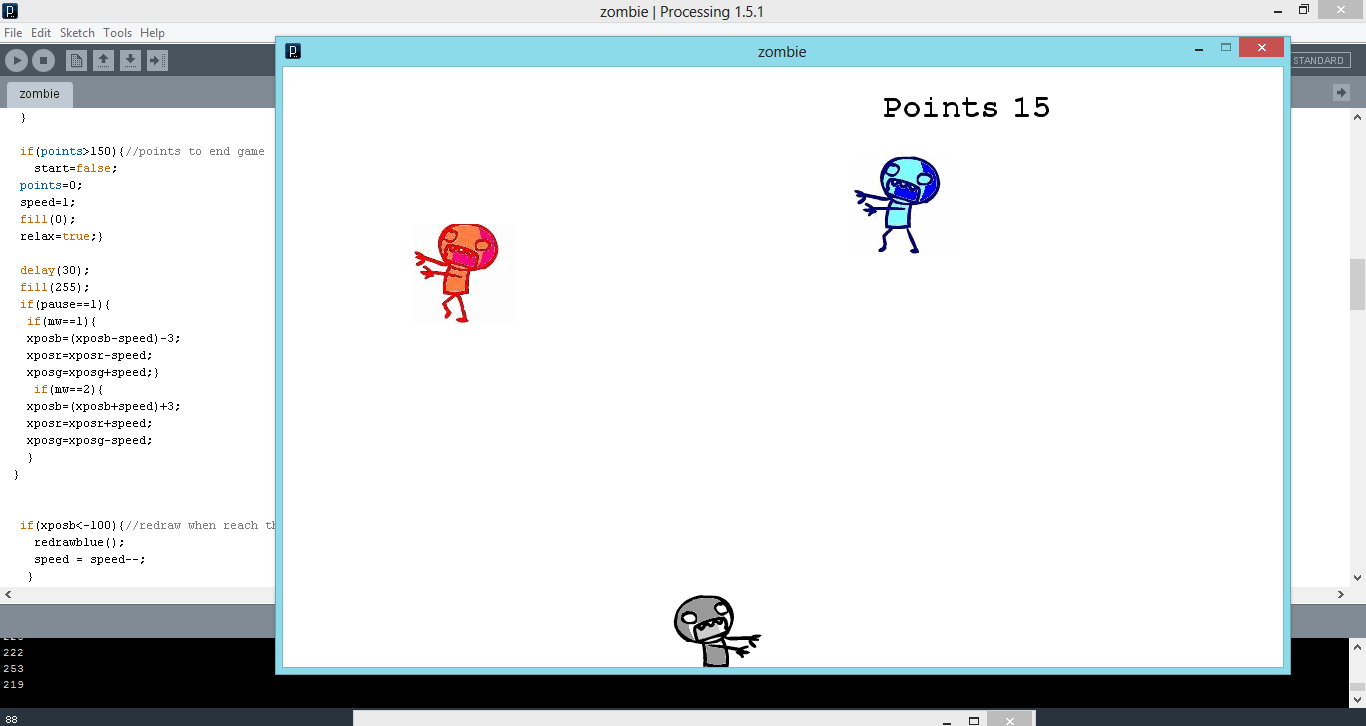This screenshot has width=1366, height=726.
Task: Click the Open sketch toolbar icon
Action: coord(103,61)
